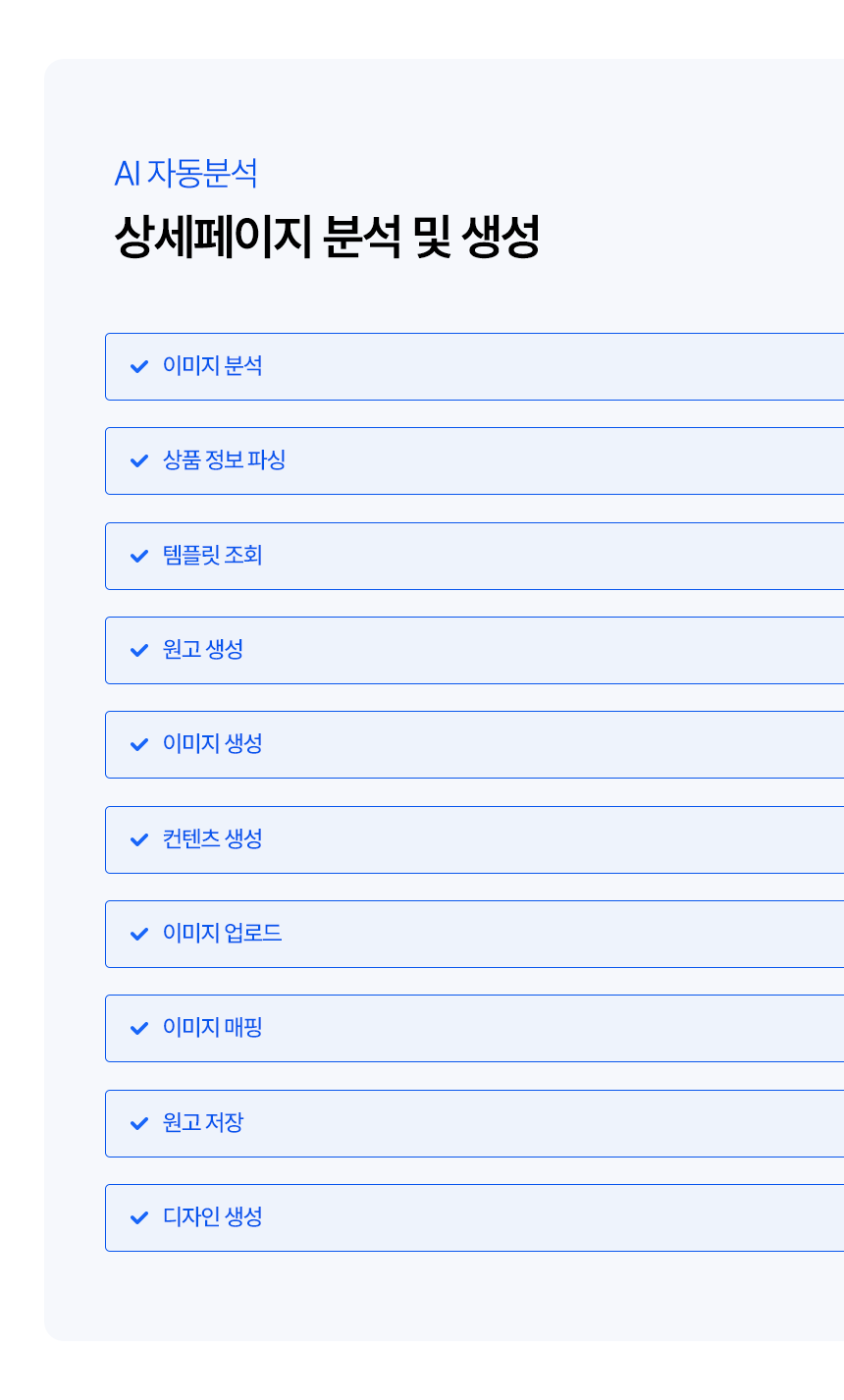
Task: Click the 디자인 생성 step label
Action: [x=213, y=1217]
